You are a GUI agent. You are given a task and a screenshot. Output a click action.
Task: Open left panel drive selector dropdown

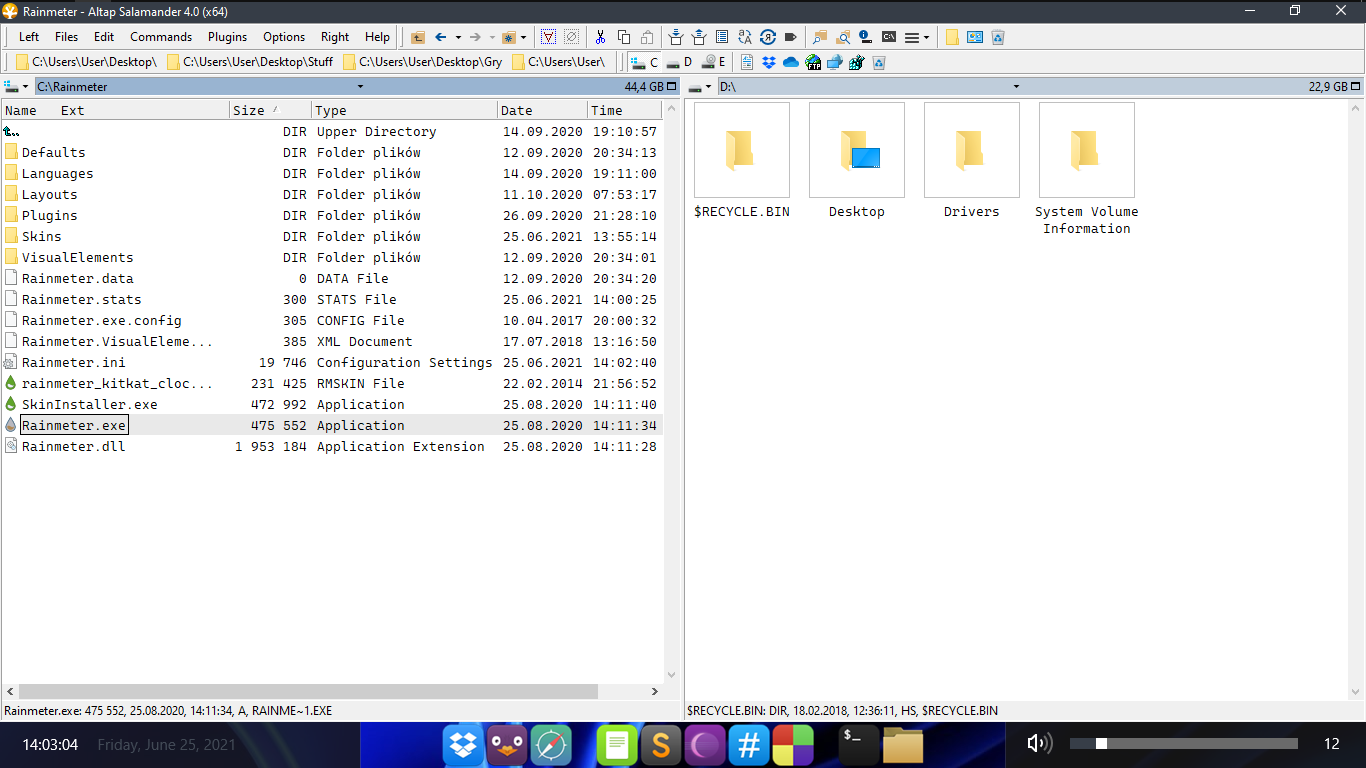(17, 87)
